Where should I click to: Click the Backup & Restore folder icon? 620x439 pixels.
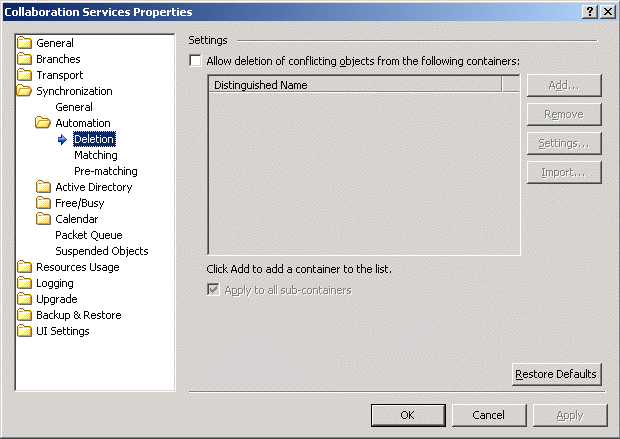(24, 315)
